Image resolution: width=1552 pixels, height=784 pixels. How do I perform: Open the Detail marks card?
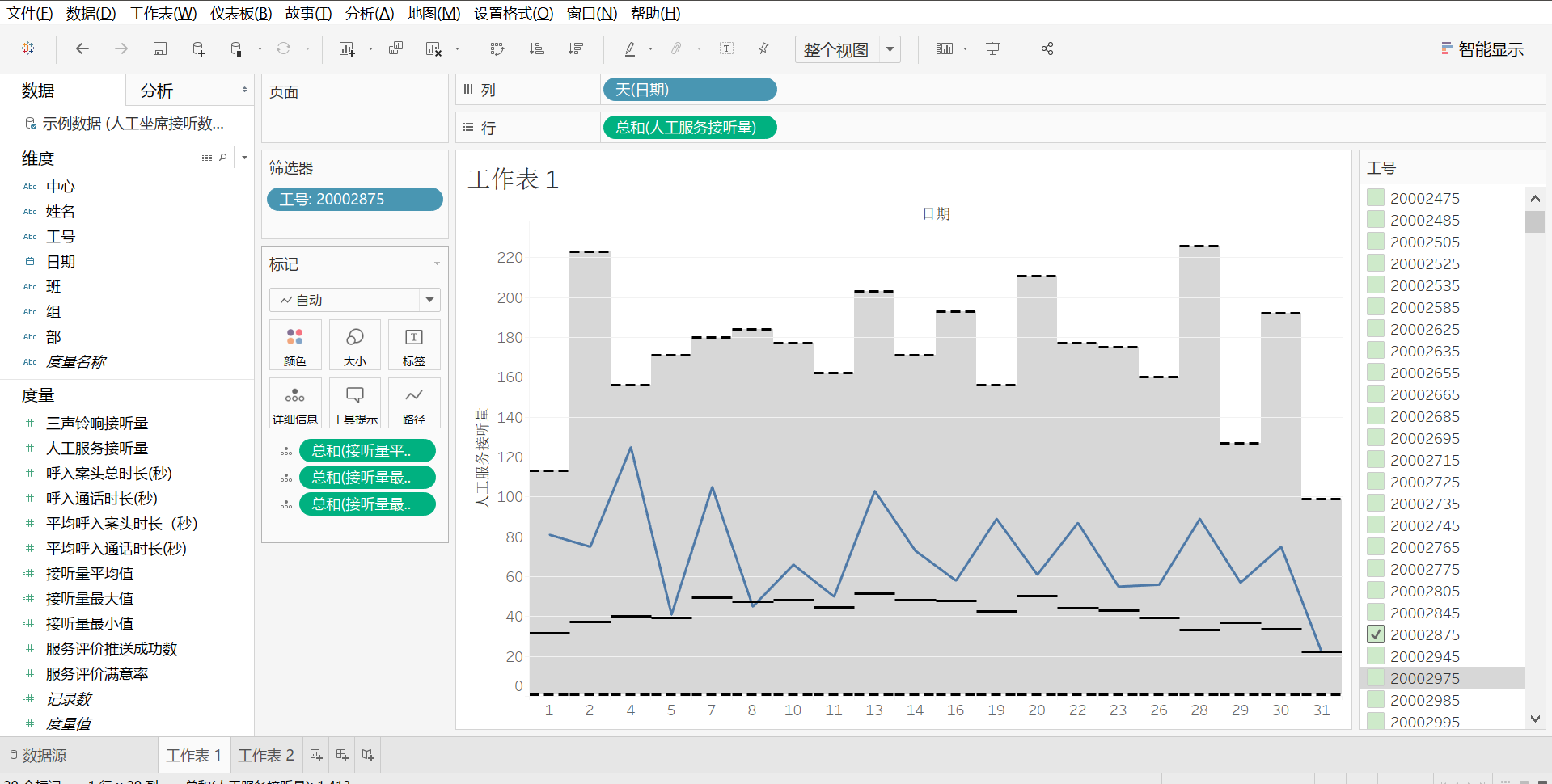[295, 403]
